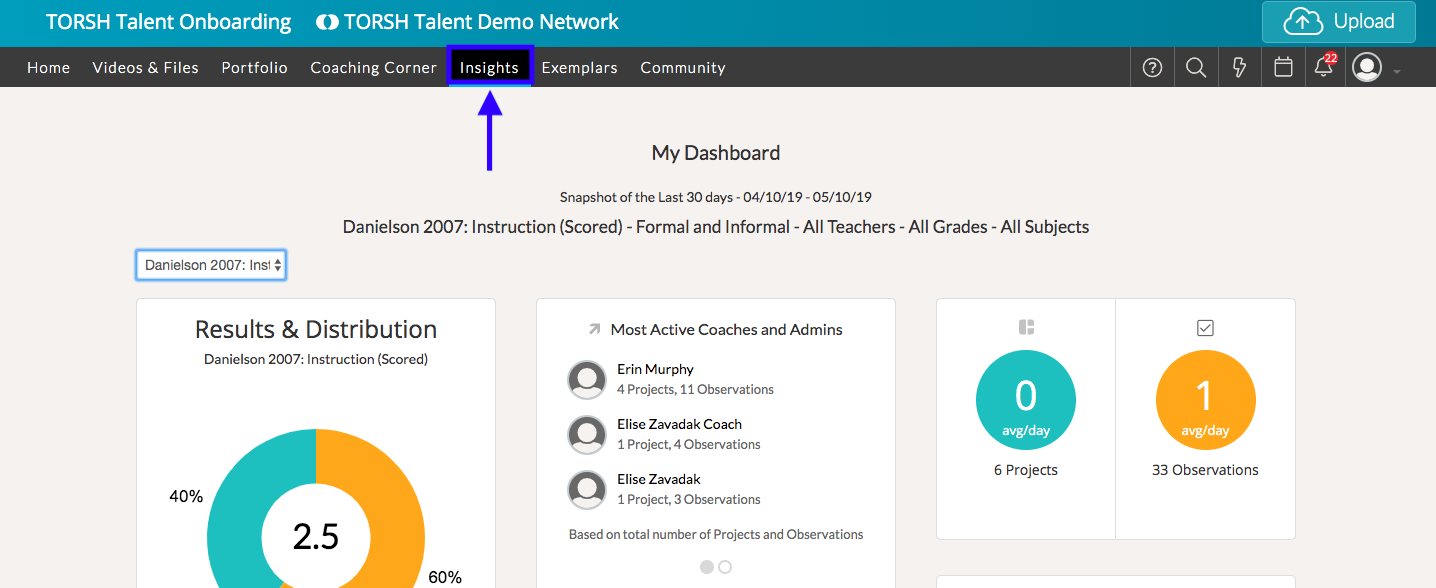Click Erin Murphy's avatar picture
The image size is (1436, 588).
pos(587,380)
